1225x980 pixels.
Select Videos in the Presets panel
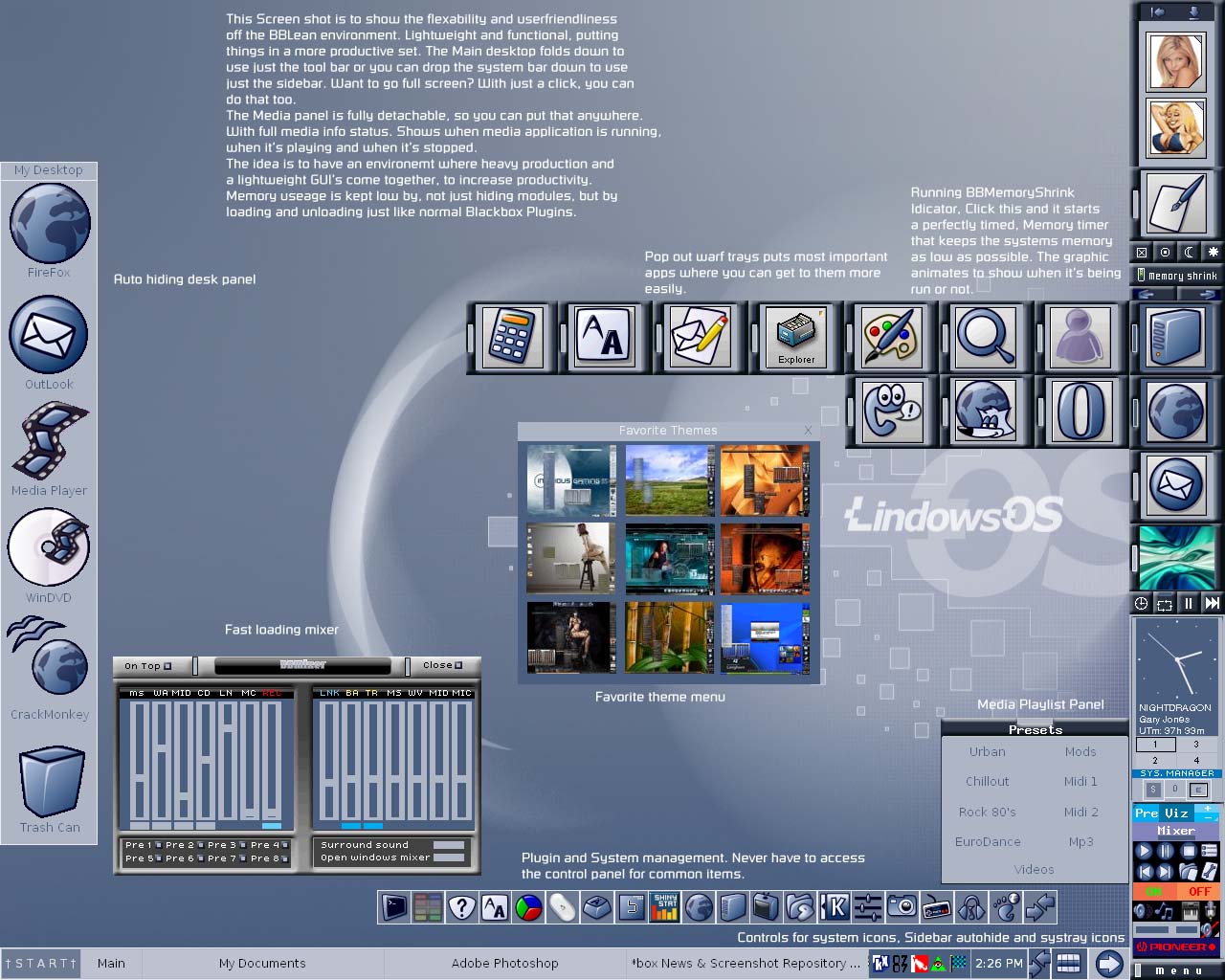tap(1034, 869)
